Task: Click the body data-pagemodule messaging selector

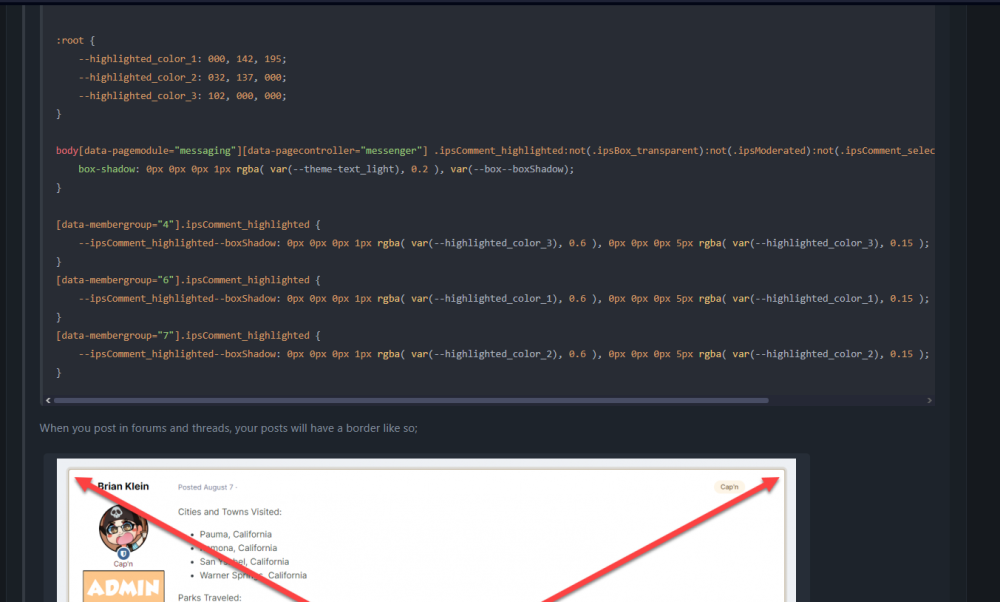Action: pos(240,151)
